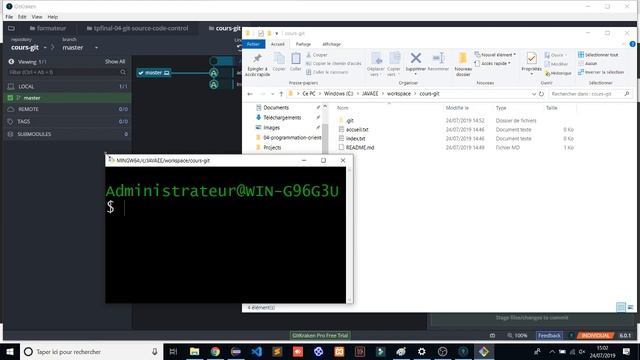Open the master branch dropdown

[80, 48]
